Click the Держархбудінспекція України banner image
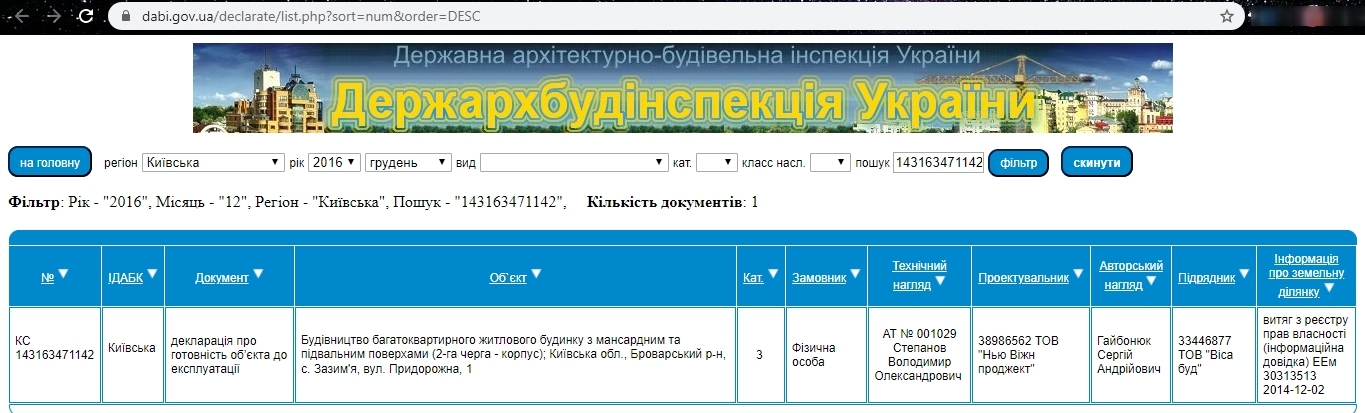 pos(683,88)
